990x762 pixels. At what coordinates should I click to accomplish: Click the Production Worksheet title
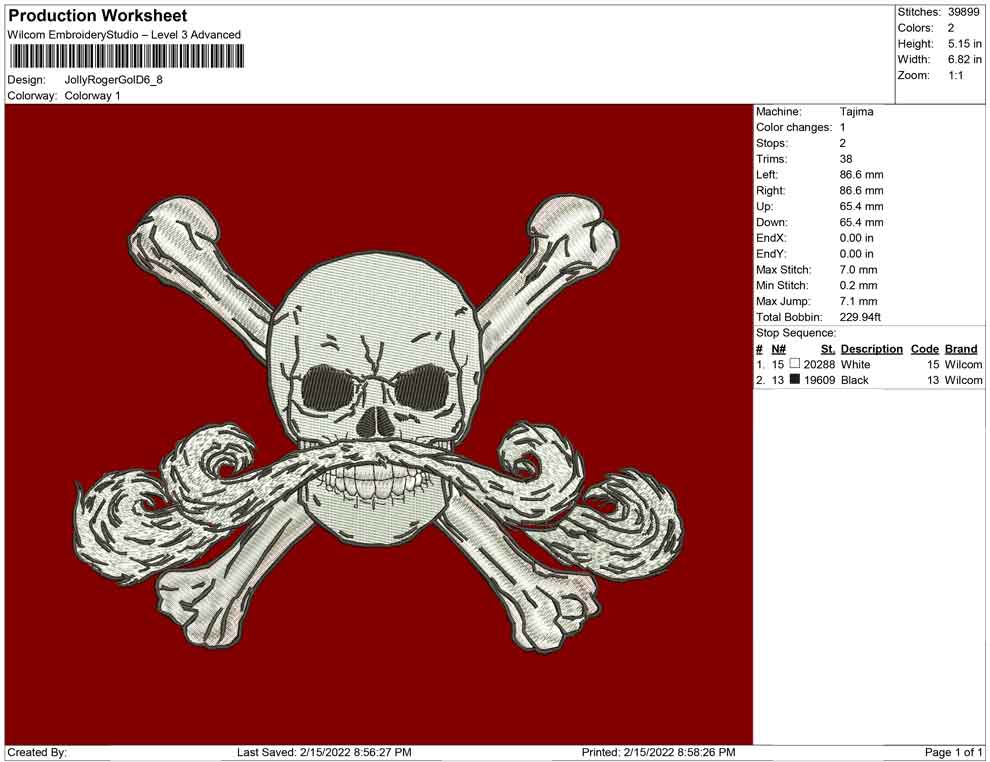click(x=98, y=16)
